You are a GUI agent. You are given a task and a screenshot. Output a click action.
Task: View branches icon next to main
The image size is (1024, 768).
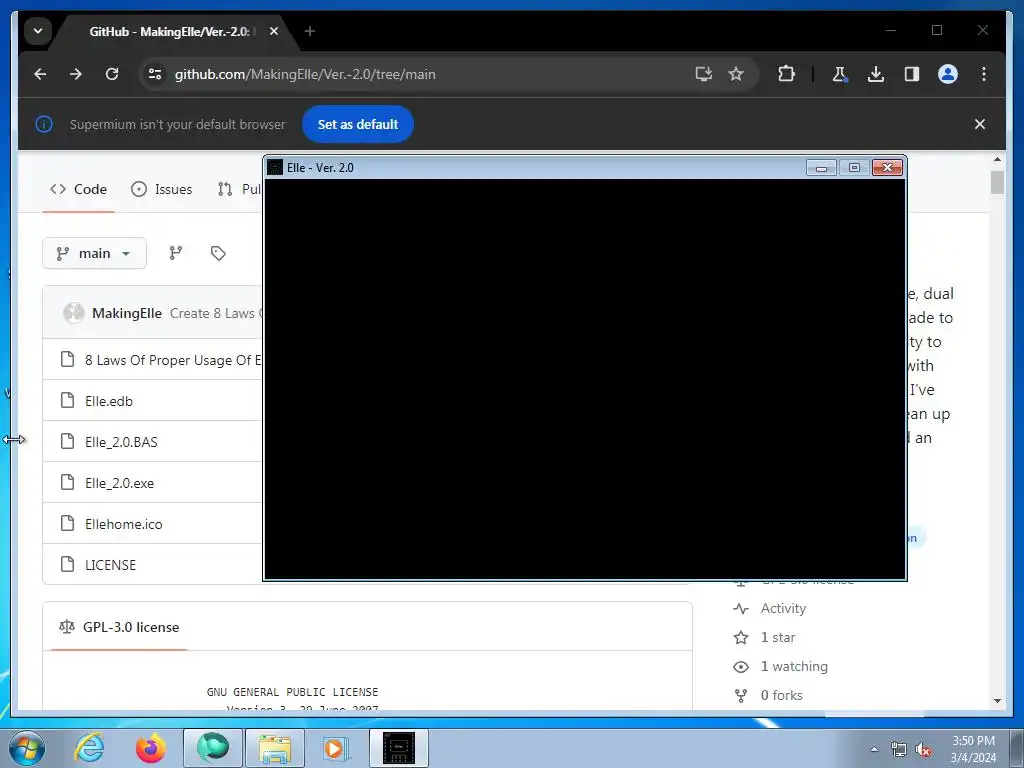point(176,253)
